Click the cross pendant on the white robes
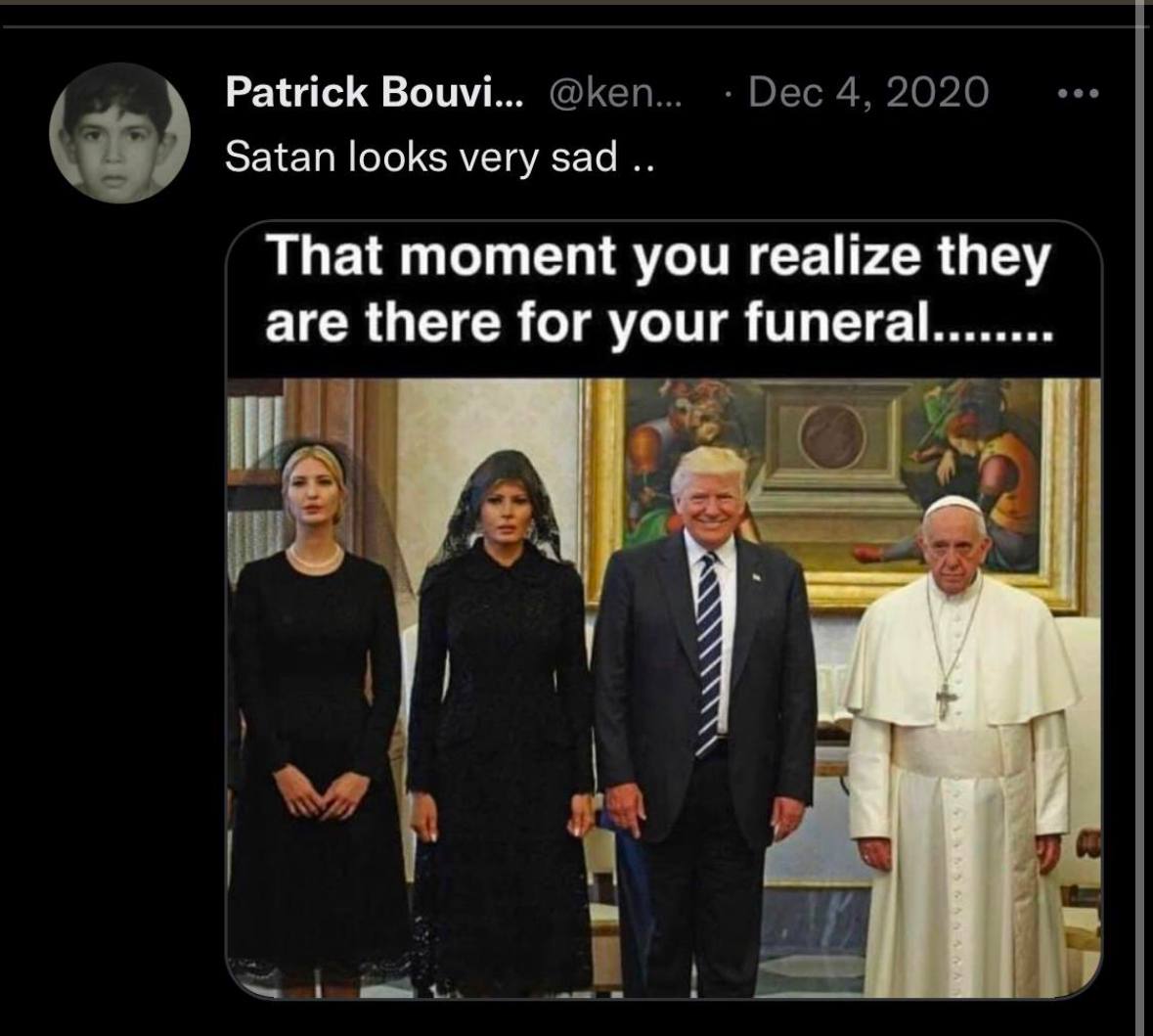1153x1036 pixels. pyautogui.click(x=946, y=700)
